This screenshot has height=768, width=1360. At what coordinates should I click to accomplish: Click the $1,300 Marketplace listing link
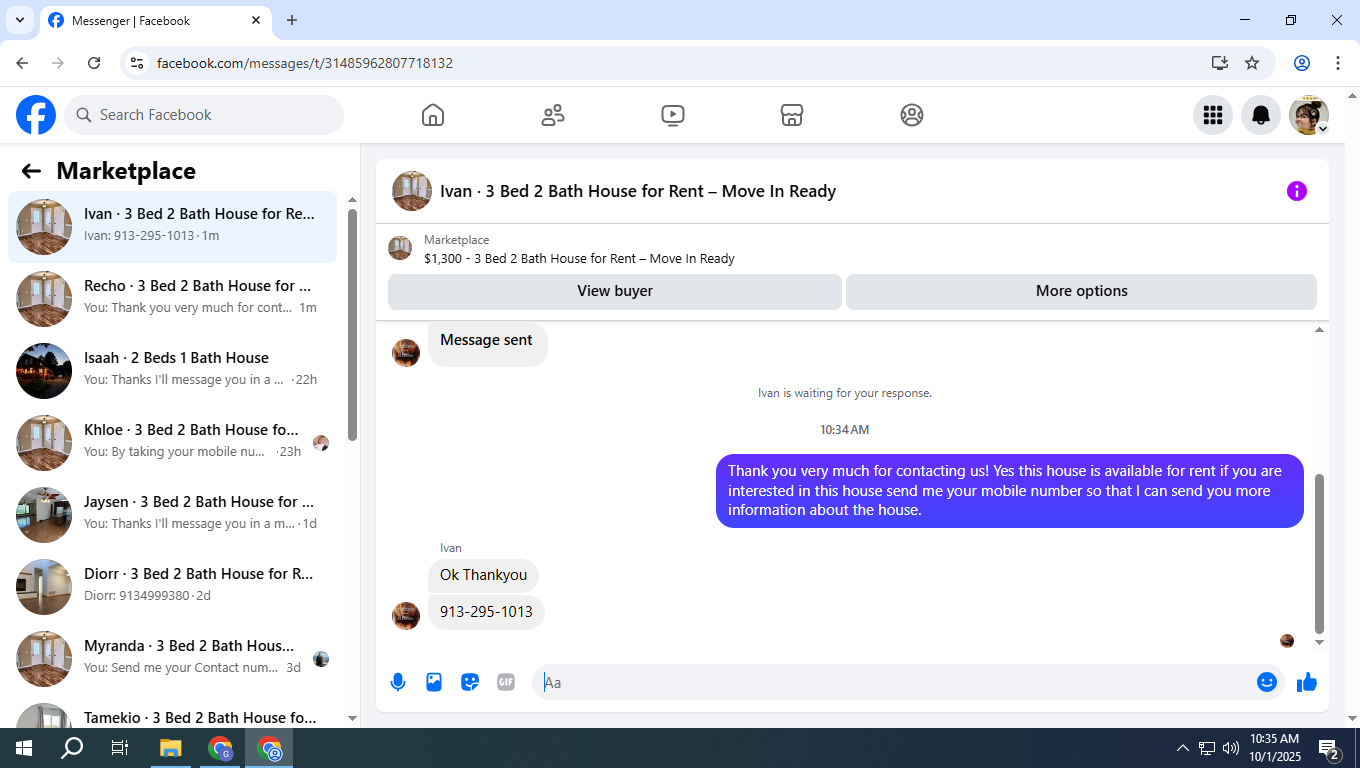[x=579, y=258]
